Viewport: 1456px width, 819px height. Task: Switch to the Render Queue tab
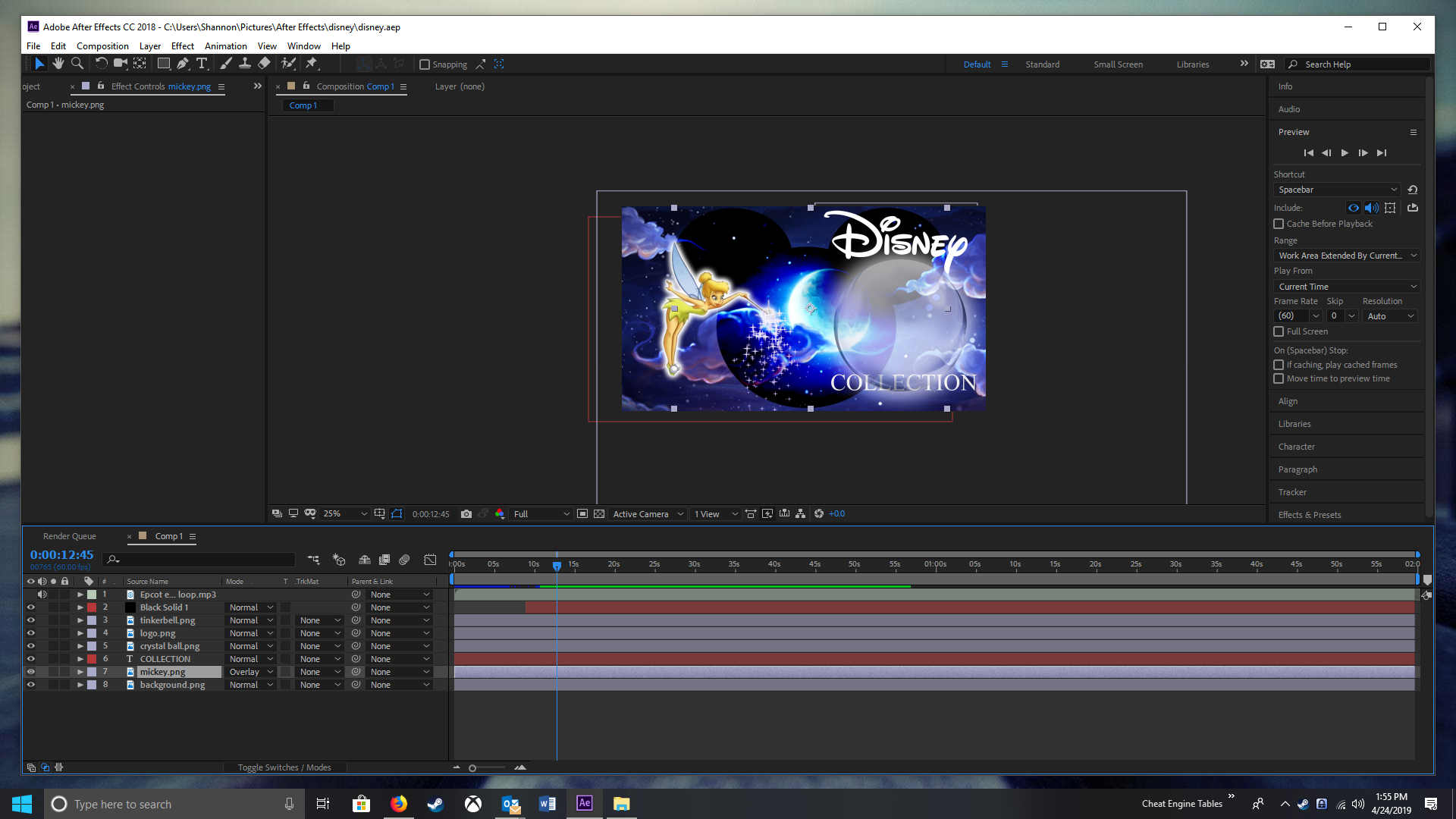click(x=69, y=536)
